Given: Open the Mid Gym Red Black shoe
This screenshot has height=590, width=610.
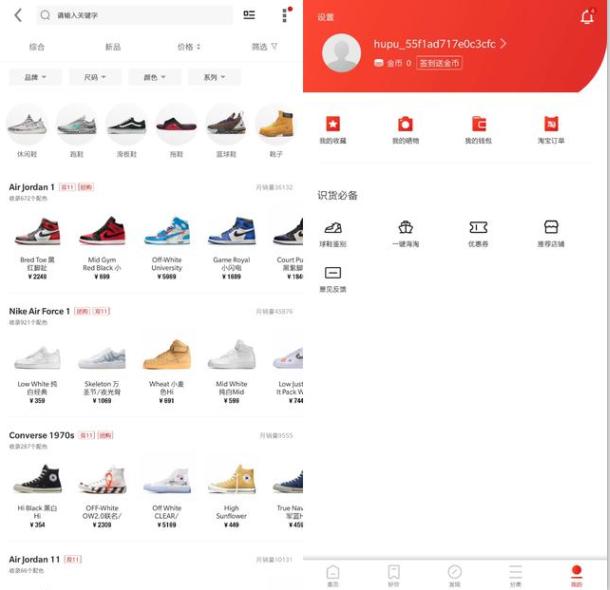Looking at the screenshot, I should [x=102, y=246].
